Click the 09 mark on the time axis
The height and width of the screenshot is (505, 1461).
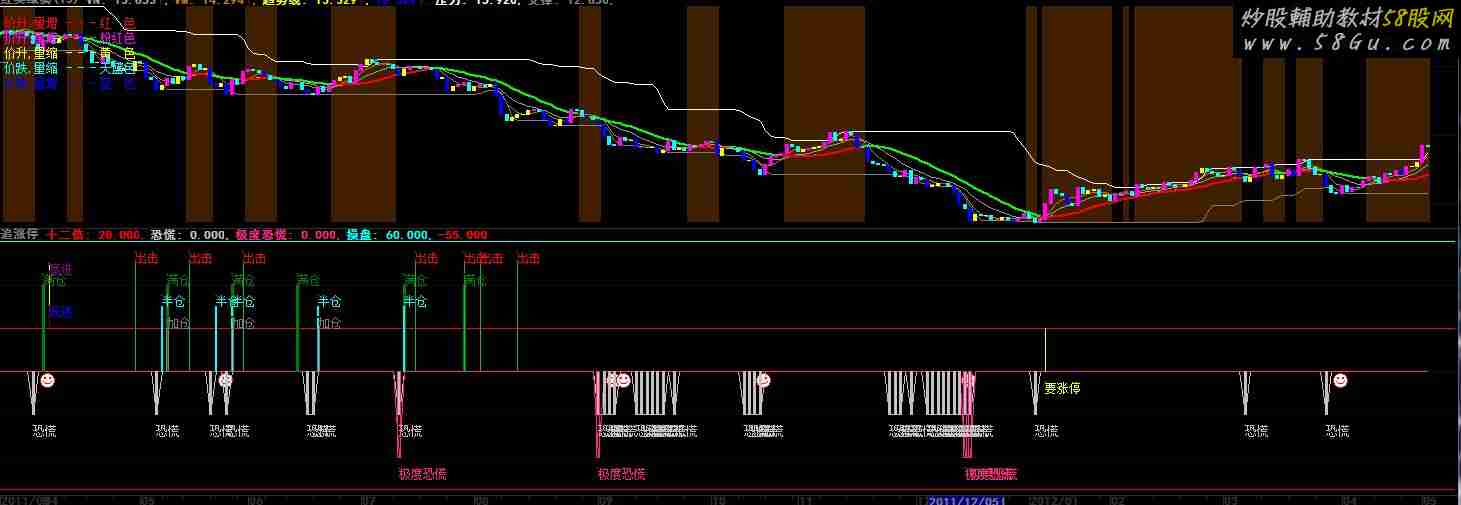(604, 498)
